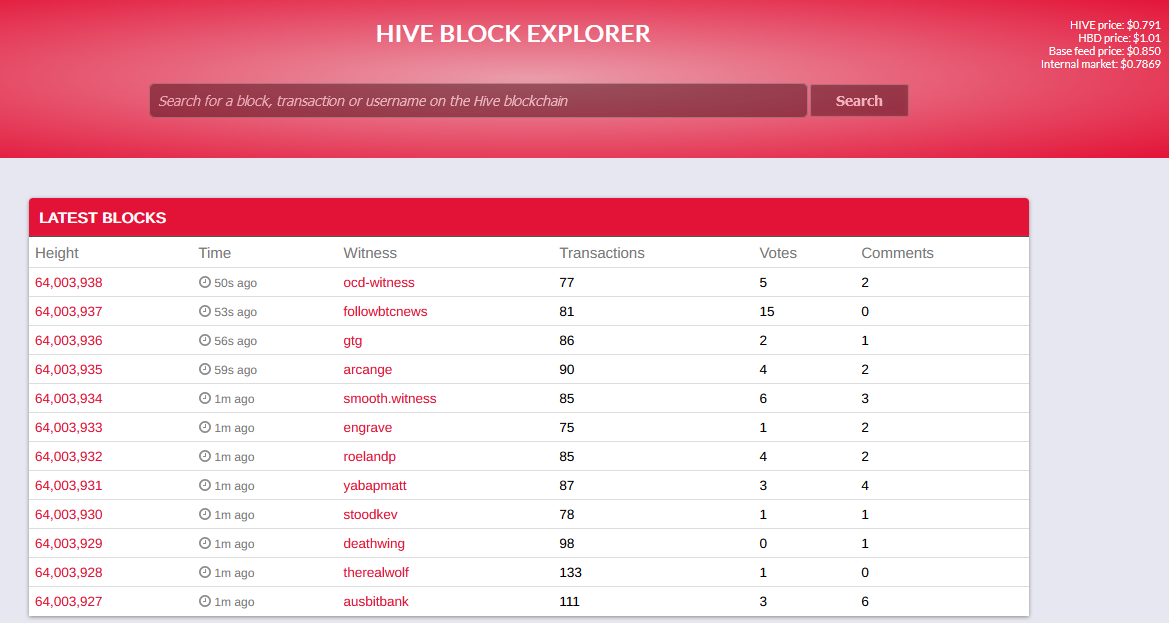The image size is (1169, 623).
Task: Click the 59s ago timestamp
Action: (x=236, y=370)
